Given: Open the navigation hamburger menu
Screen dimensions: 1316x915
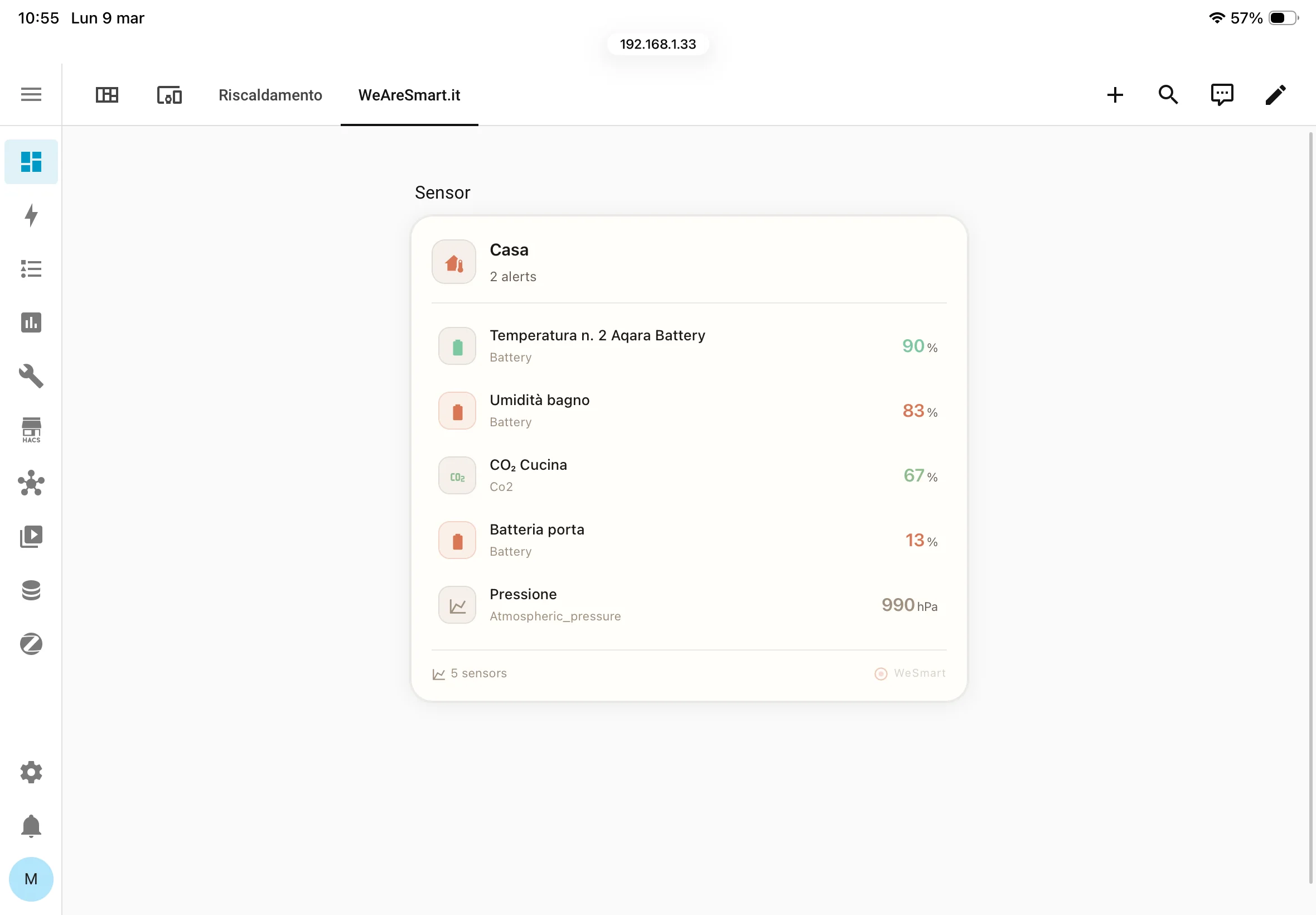Looking at the screenshot, I should [x=31, y=94].
